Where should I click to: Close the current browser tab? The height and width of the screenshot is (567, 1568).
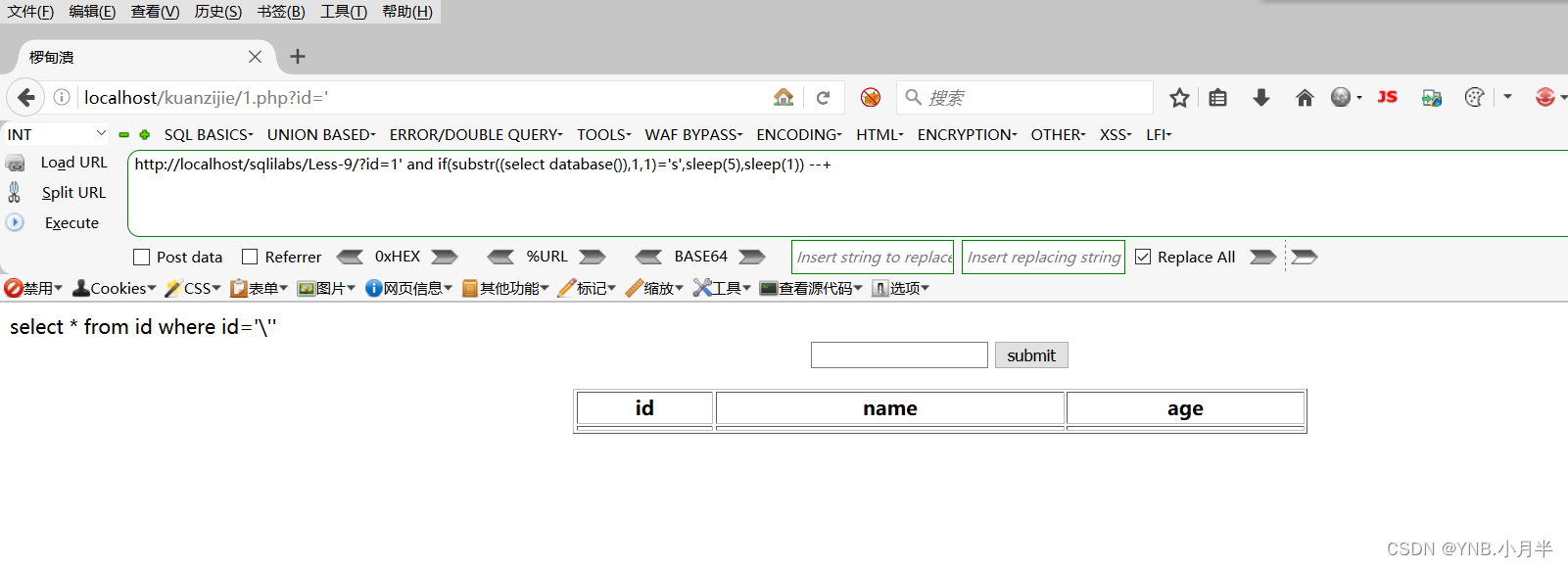point(255,57)
